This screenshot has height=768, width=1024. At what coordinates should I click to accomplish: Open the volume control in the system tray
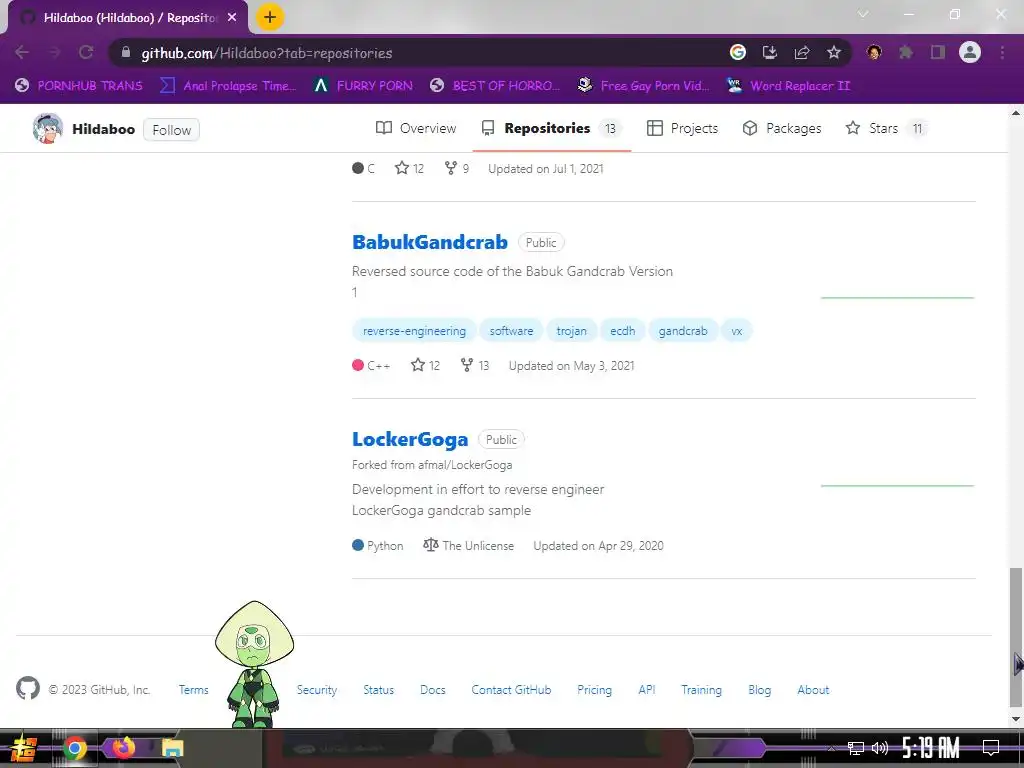[880, 748]
